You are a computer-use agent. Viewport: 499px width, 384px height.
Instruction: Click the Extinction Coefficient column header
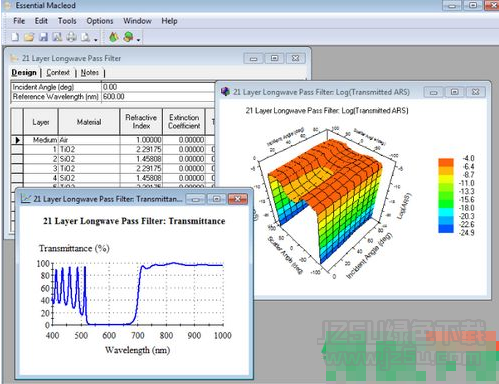[x=184, y=122]
